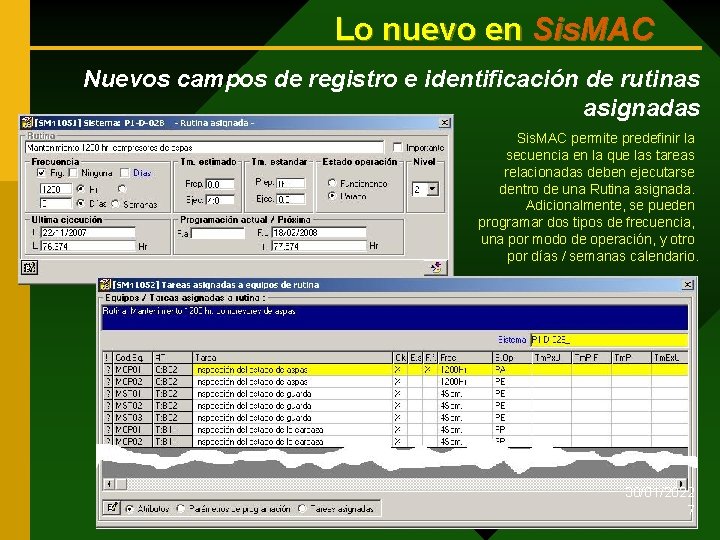
Task: Click the days frequency field below 1200
Action: [56, 203]
